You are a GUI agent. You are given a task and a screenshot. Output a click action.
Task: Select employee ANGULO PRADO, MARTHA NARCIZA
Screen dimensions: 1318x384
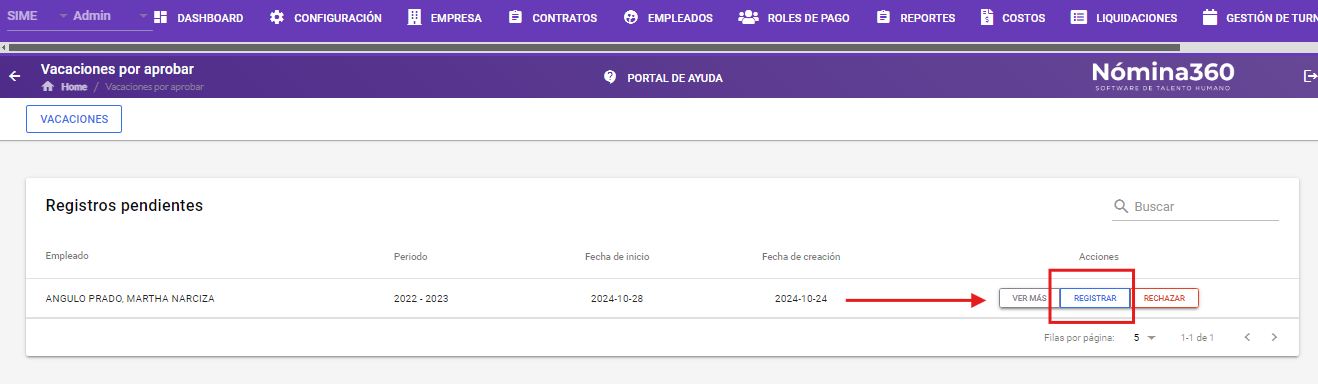[130, 299]
